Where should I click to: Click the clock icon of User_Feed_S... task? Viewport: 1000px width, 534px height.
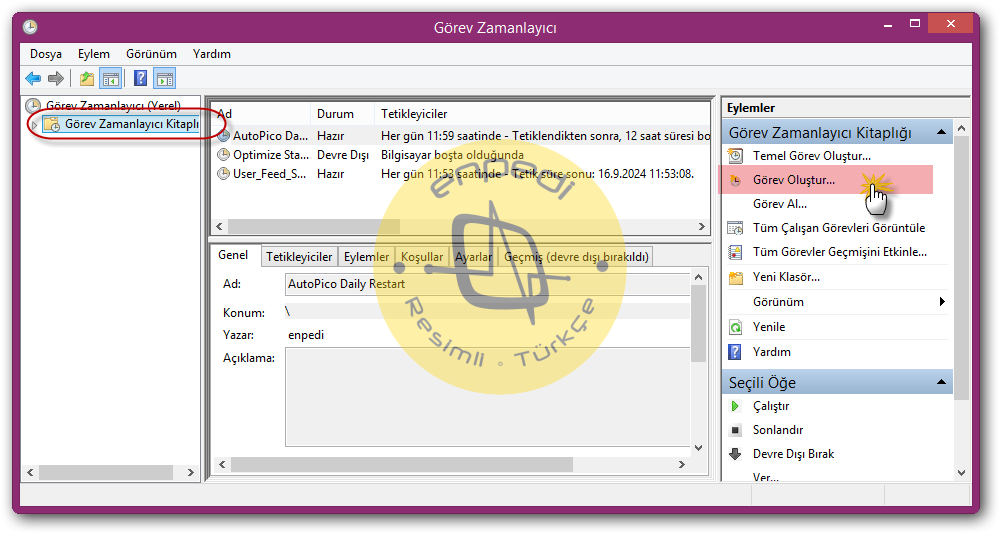223,174
